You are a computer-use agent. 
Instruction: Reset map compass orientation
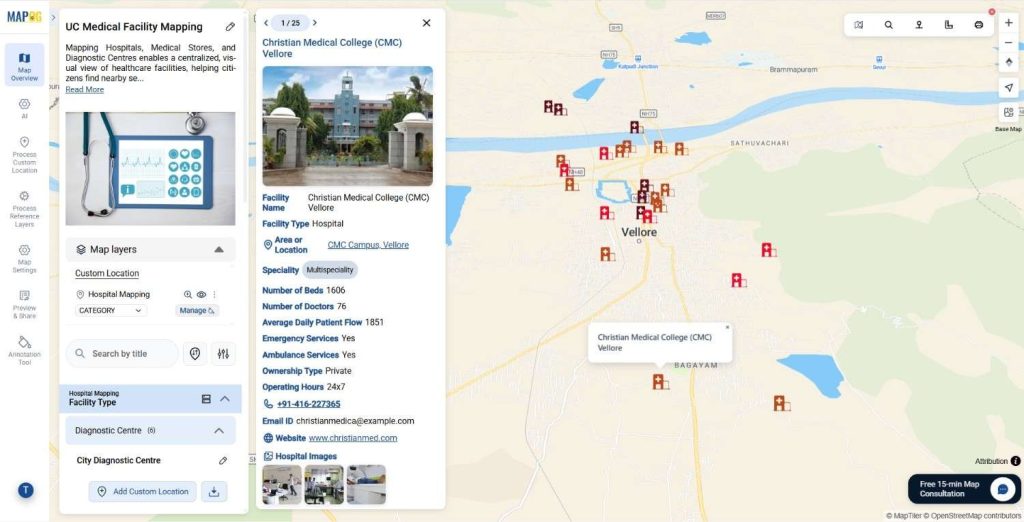tap(1008, 62)
